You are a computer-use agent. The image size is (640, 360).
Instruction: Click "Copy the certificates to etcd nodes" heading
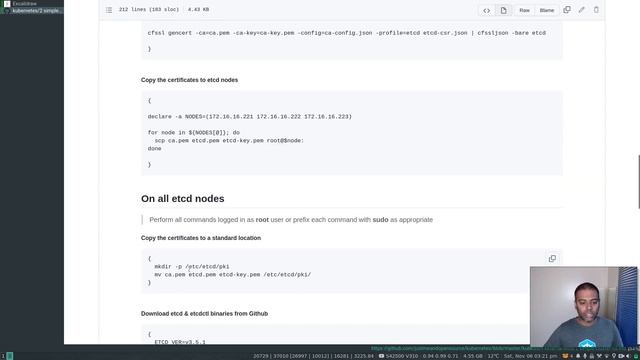coord(189,80)
